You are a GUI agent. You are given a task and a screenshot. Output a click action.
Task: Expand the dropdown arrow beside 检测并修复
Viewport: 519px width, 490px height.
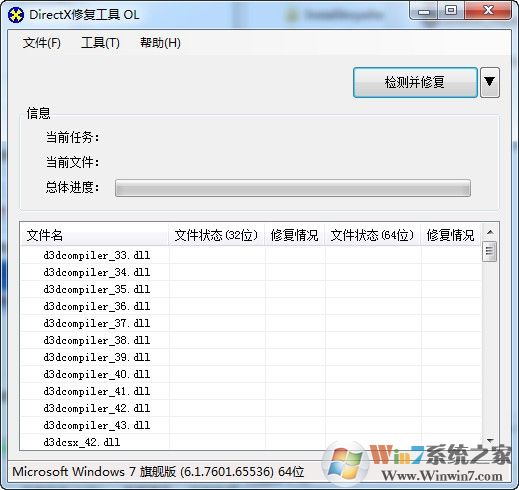489,82
